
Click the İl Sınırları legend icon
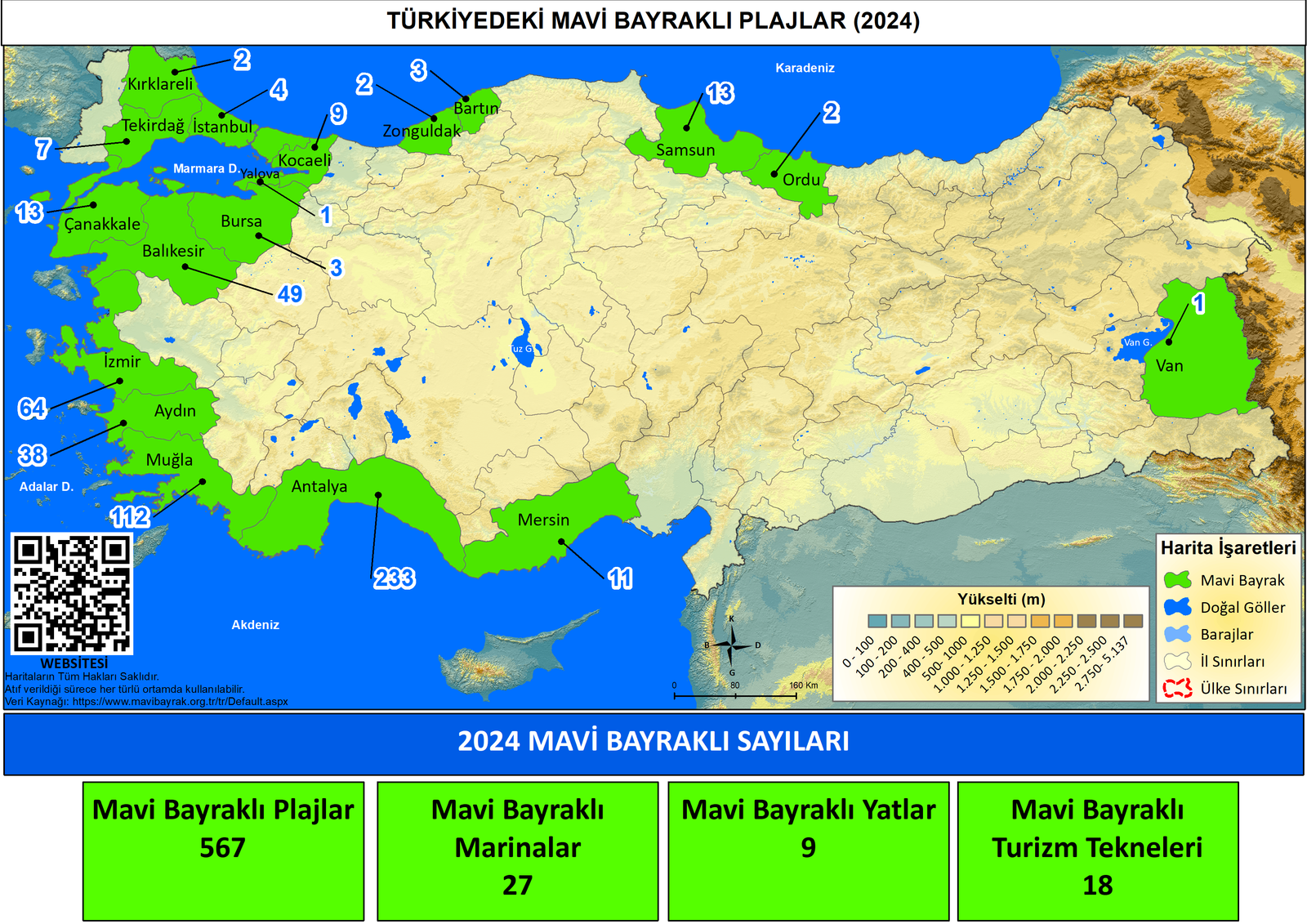tap(1177, 661)
